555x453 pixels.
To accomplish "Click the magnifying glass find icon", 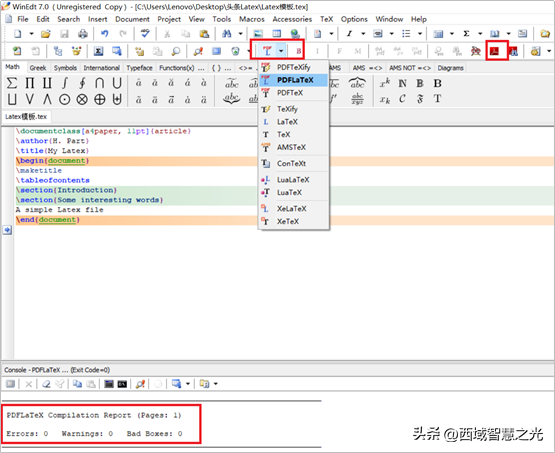I will 176,51.
